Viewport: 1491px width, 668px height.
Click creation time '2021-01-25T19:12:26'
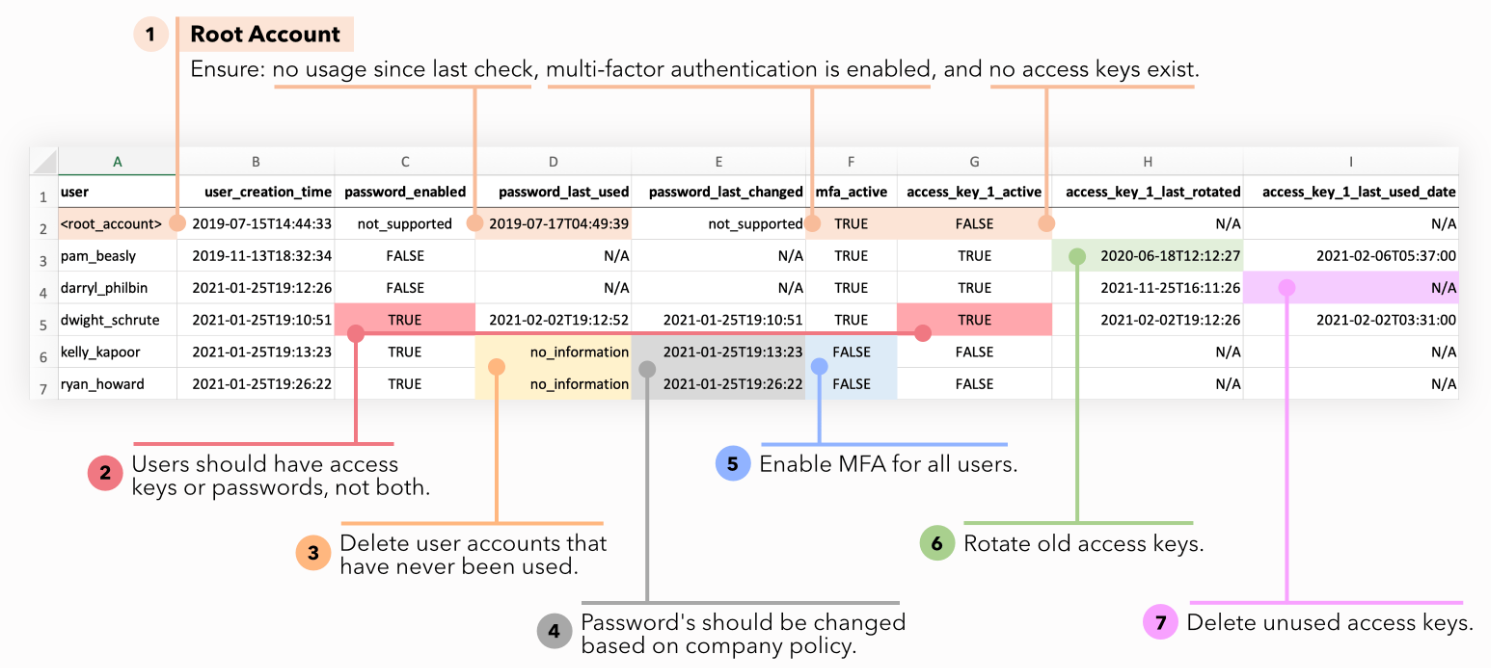coord(256,288)
